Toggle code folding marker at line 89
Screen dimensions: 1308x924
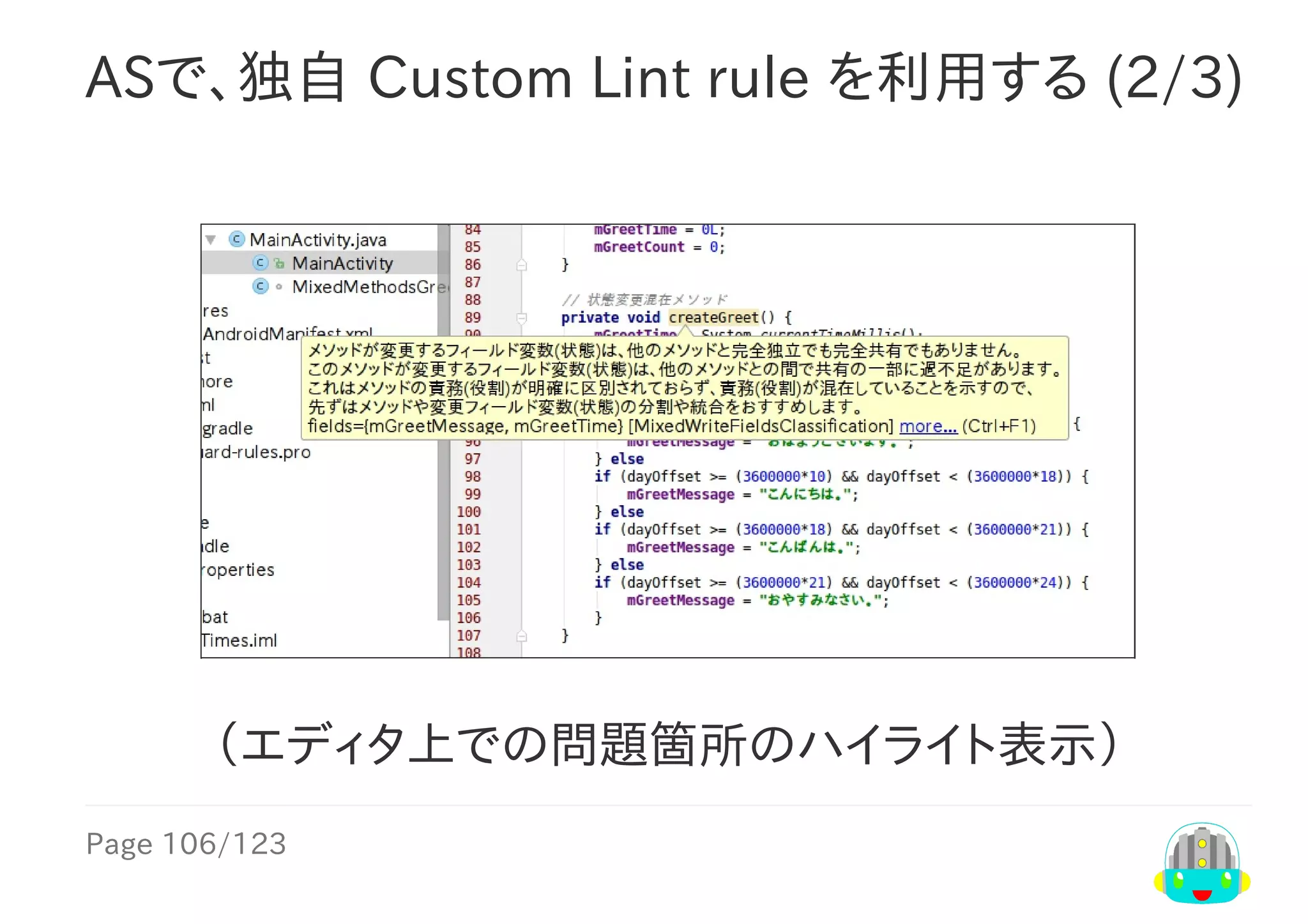pos(522,317)
